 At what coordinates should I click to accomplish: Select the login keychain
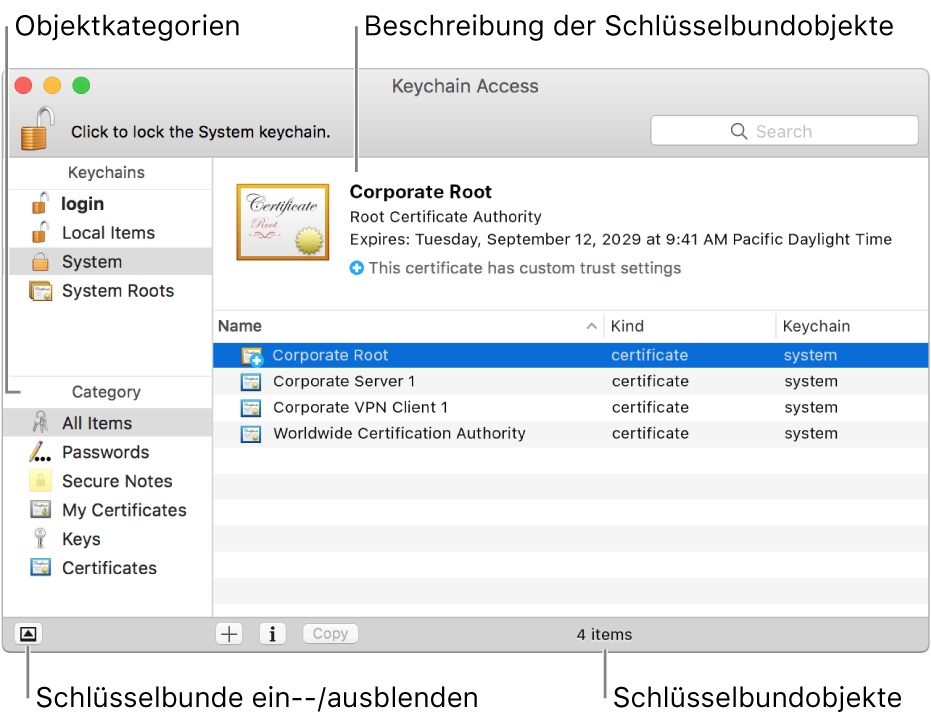pyautogui.click(x=110, y=204)
